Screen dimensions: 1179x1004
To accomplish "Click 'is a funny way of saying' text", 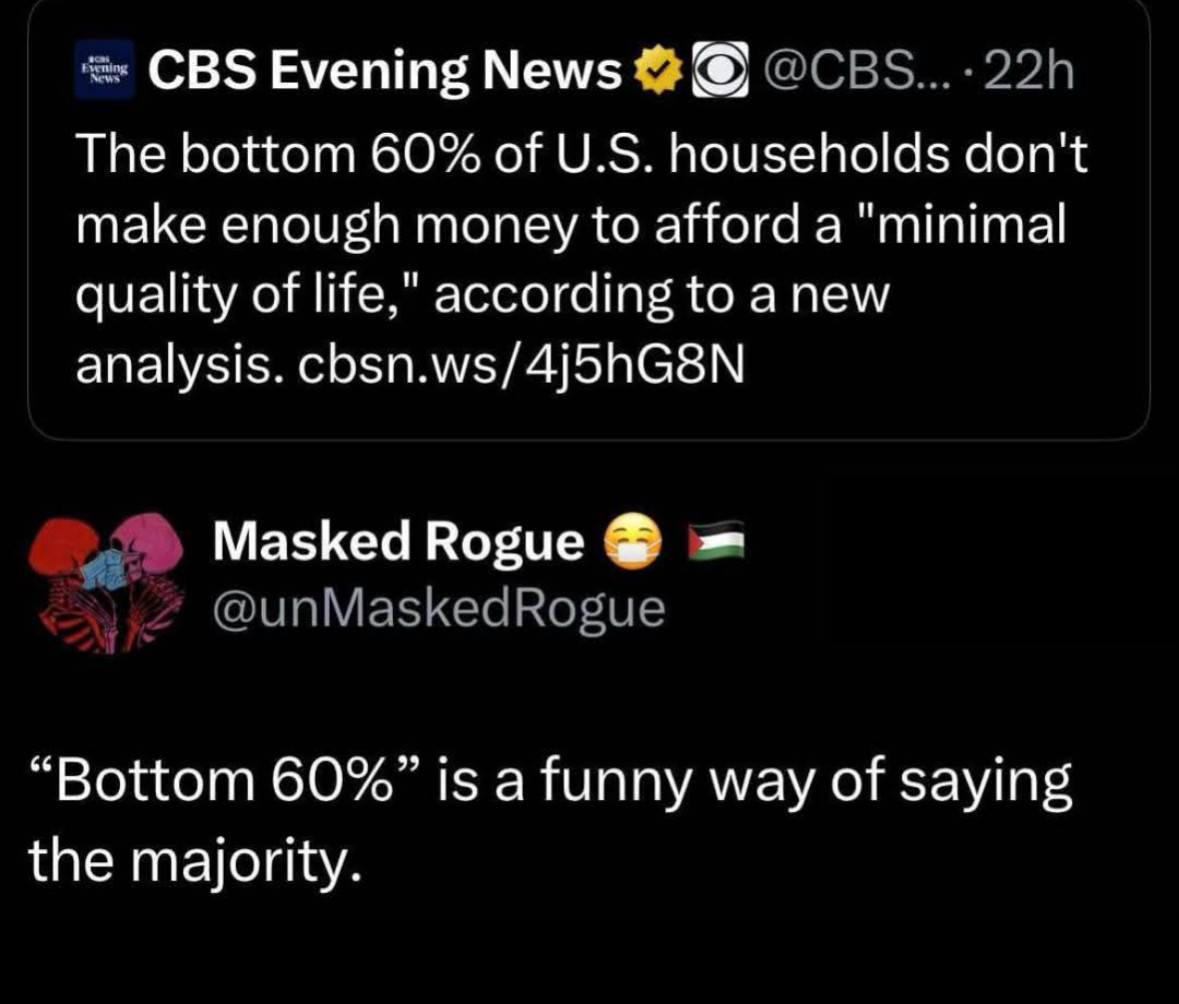I will point(753,782).
